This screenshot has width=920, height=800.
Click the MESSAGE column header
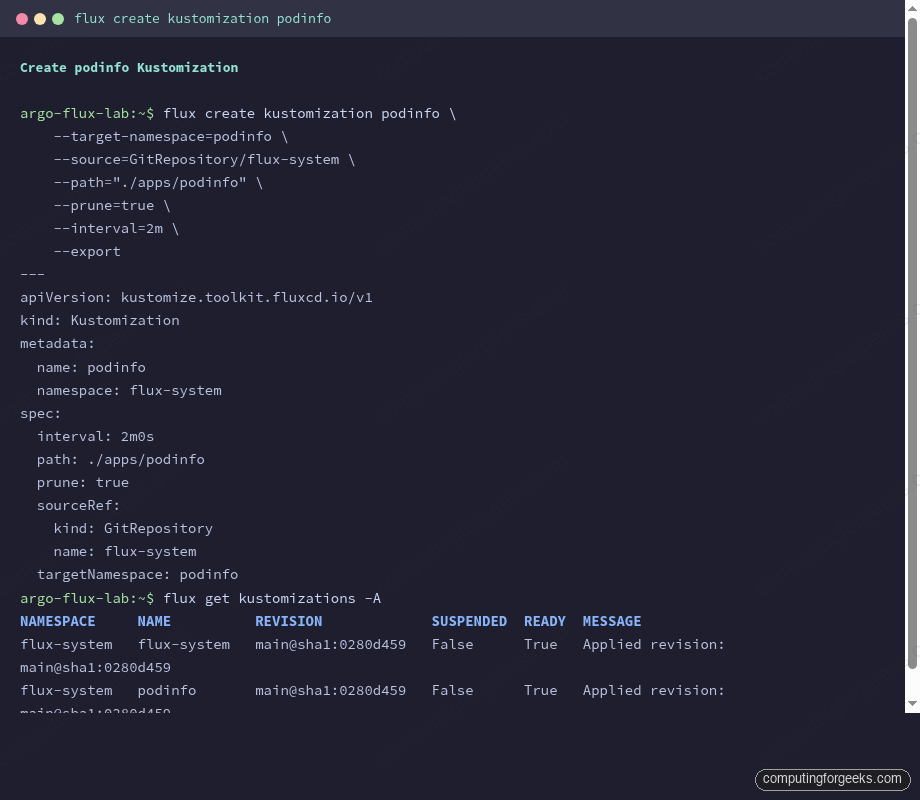click(612, 622)
